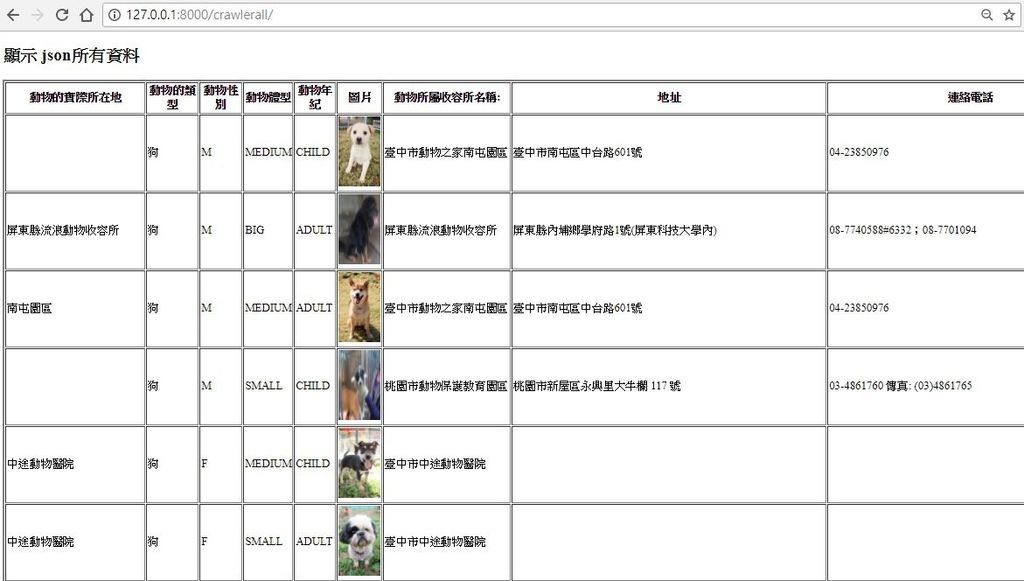Select the shelter name 桃園市動物保護教育園區
The image size is (1024, 581).
[x=446, y=386]
